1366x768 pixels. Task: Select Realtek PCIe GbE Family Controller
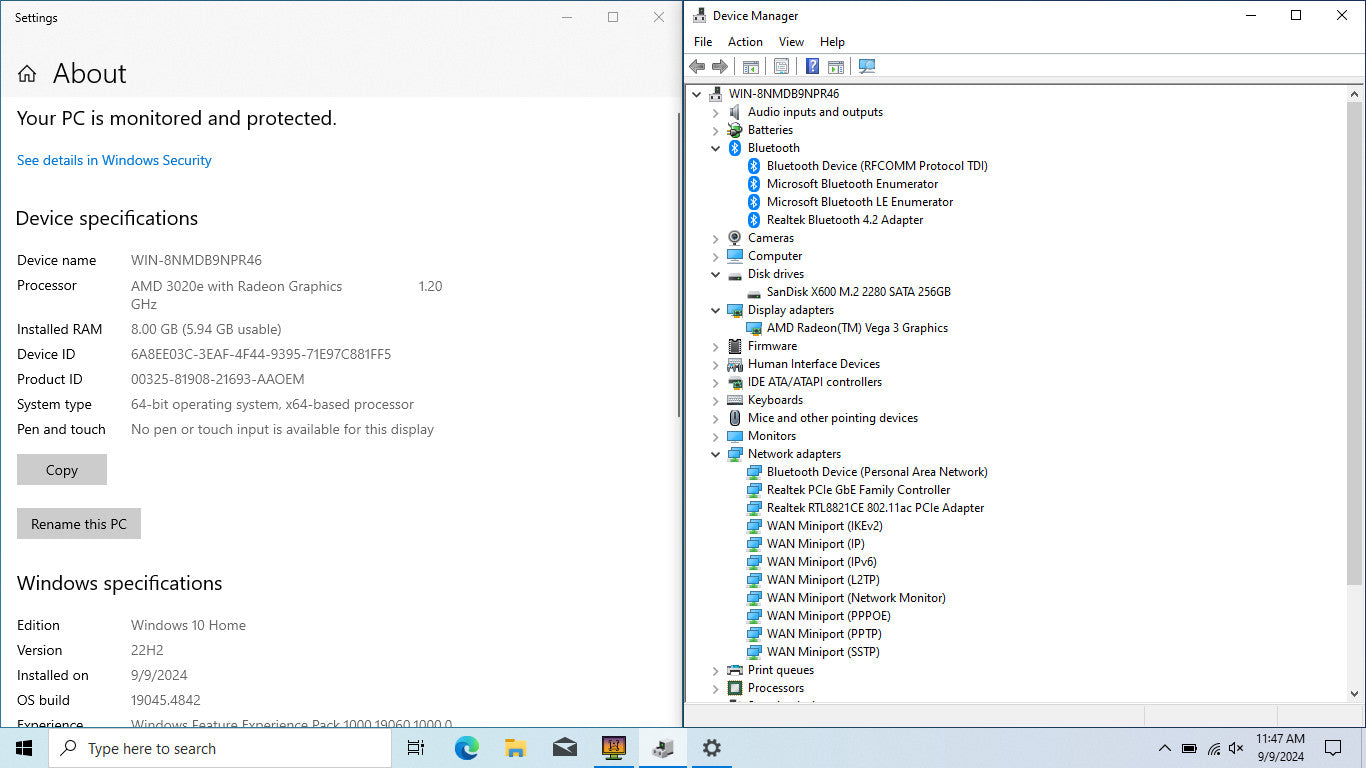pyautogui.click(x=858, y=490)
